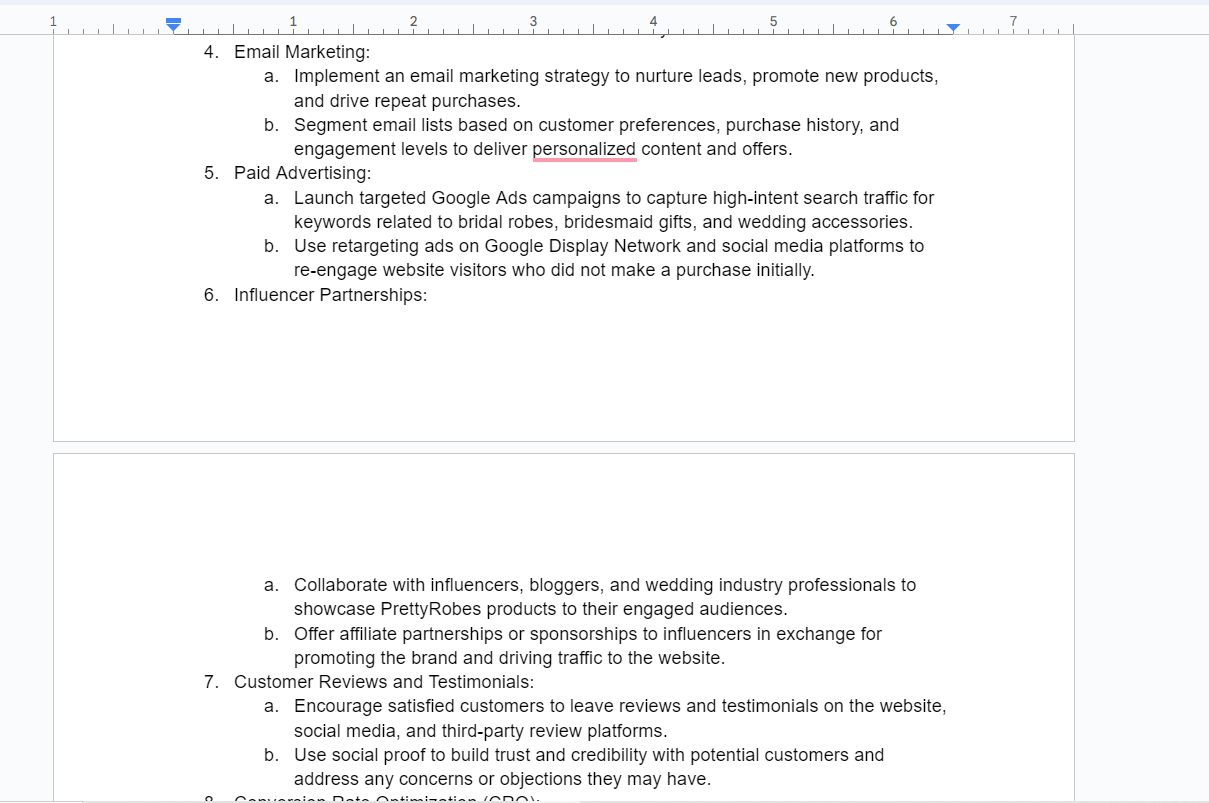Viewport: 1209px width, 803px height.
Task: Click the line starting "Segment email lists based on"
Action: (597, 125)
